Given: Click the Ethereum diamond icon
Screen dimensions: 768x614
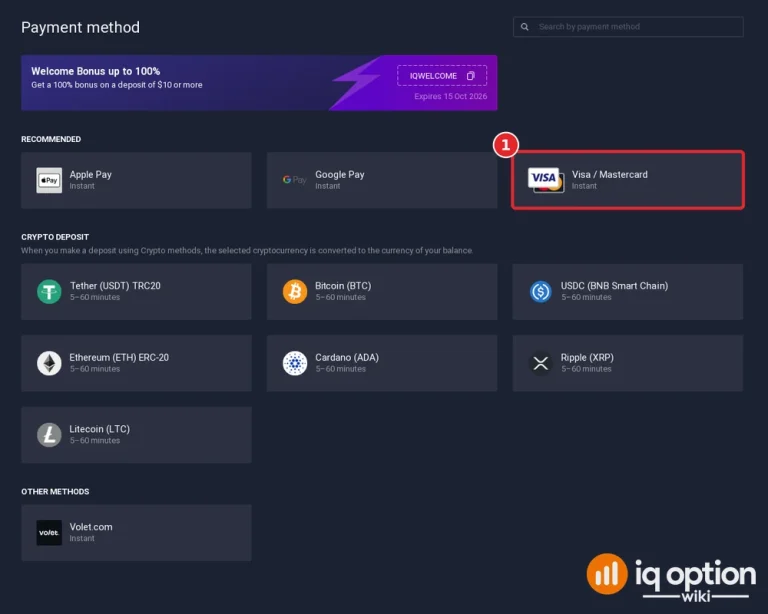Looking at the screenshot, I should click(49, 363).
